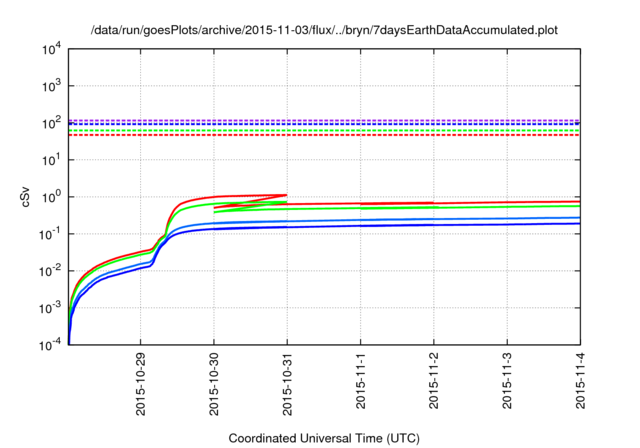This screenshot has width=640, height=448.
Task: Click the 2015-11-3 date tick label
Action: click(507, 381)
